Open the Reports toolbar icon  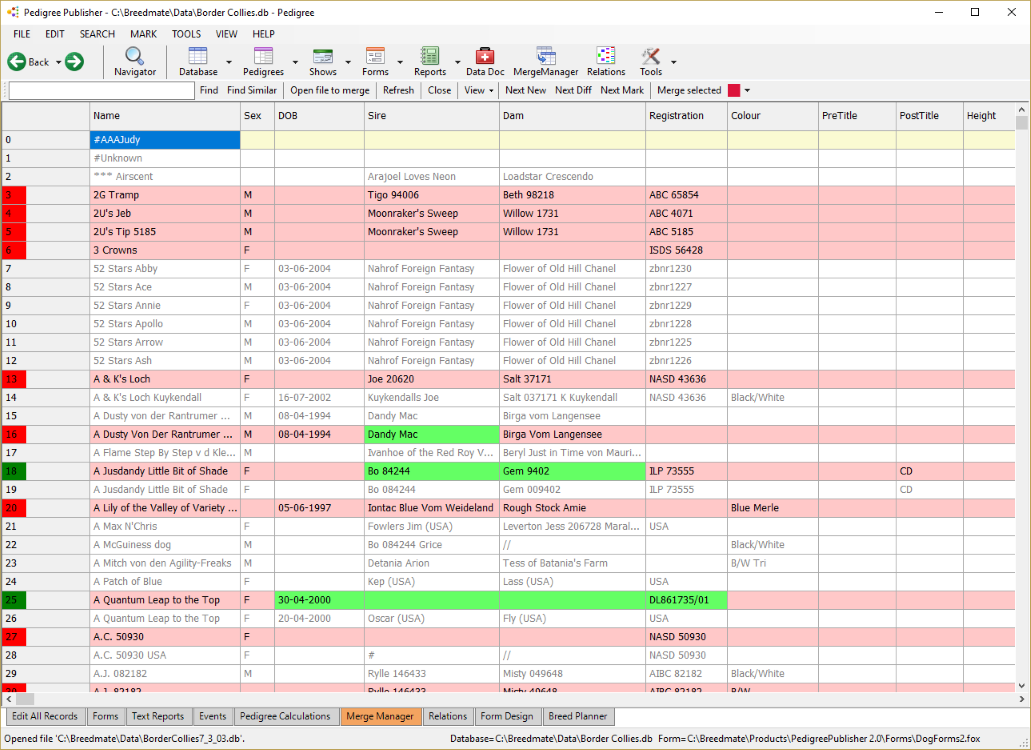(x=430, y=62)
